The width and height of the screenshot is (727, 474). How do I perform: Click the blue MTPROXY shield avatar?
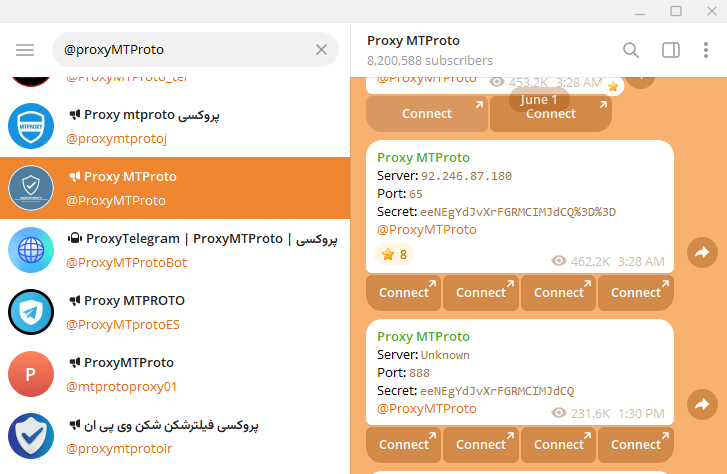click(x=31, y=126)
